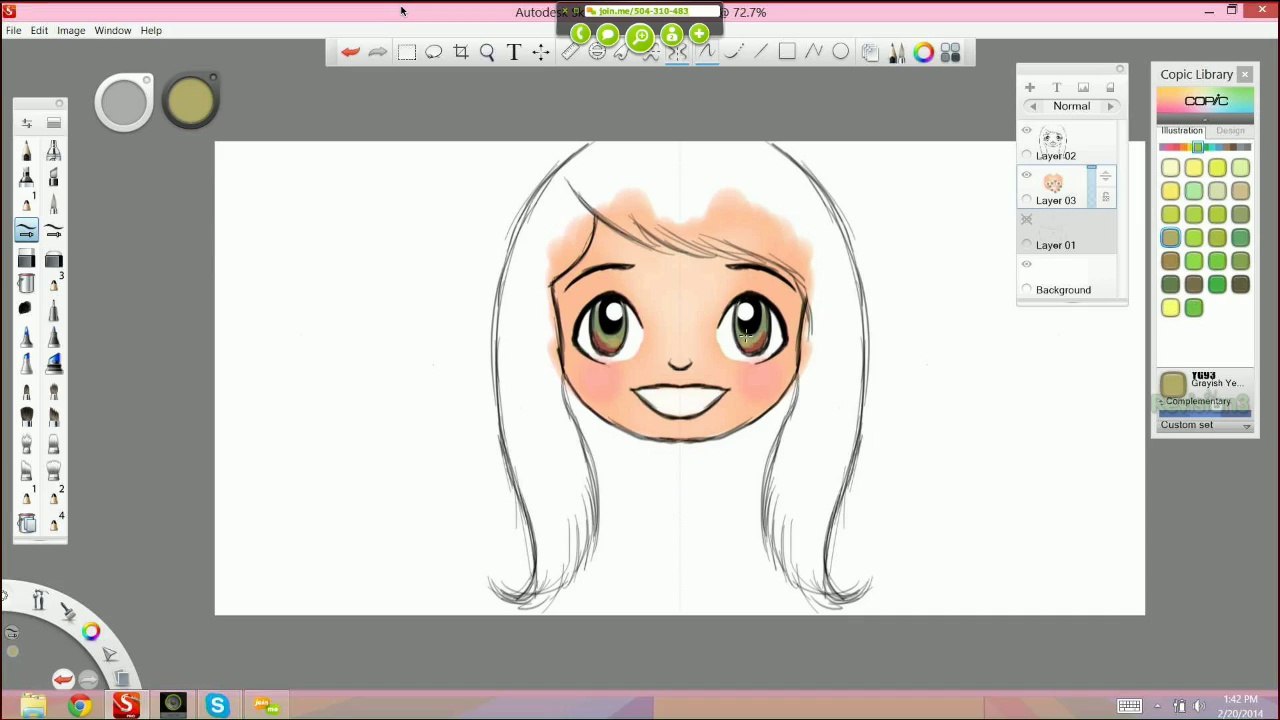1280x720 pixels.
Task: Hide Layer 02 using its eye icon
Action: [1026, 131]
